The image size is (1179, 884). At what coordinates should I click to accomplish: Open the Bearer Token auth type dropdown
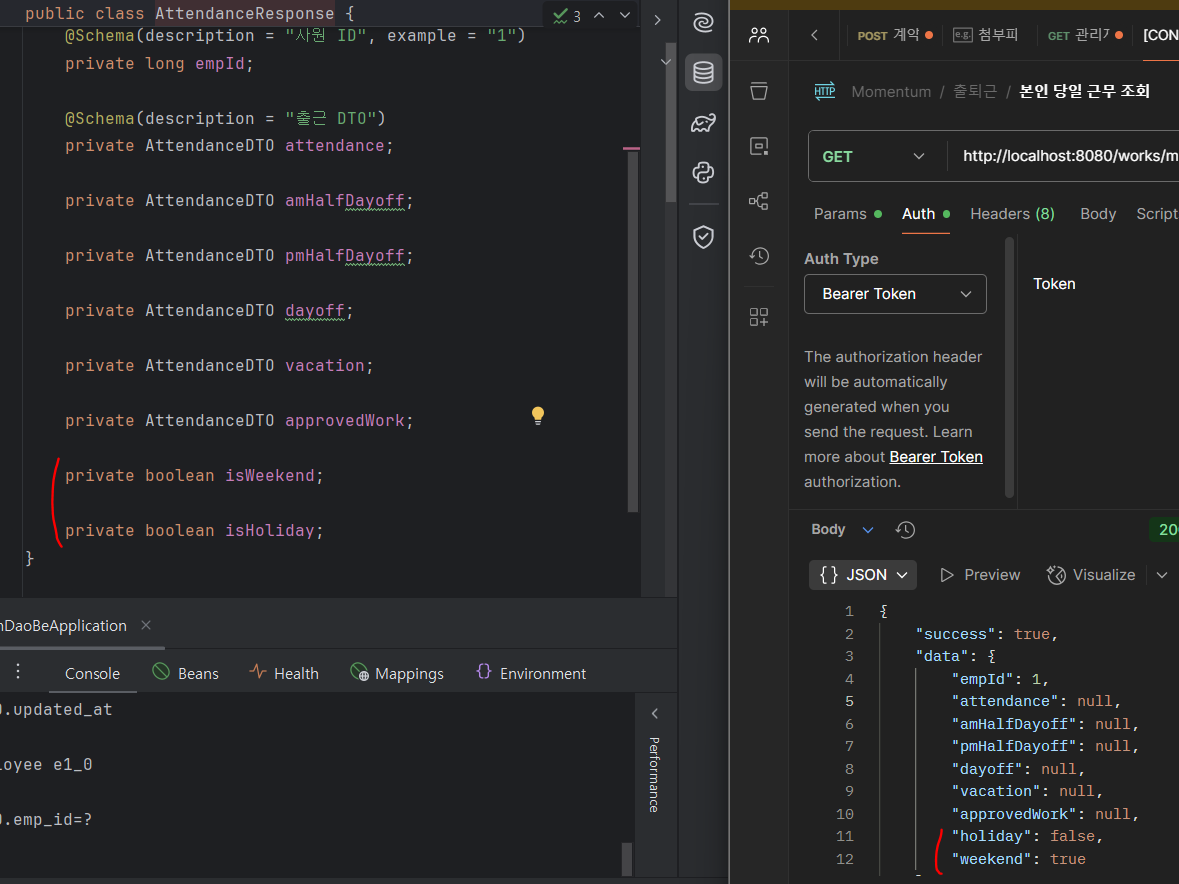coord(895,294)
